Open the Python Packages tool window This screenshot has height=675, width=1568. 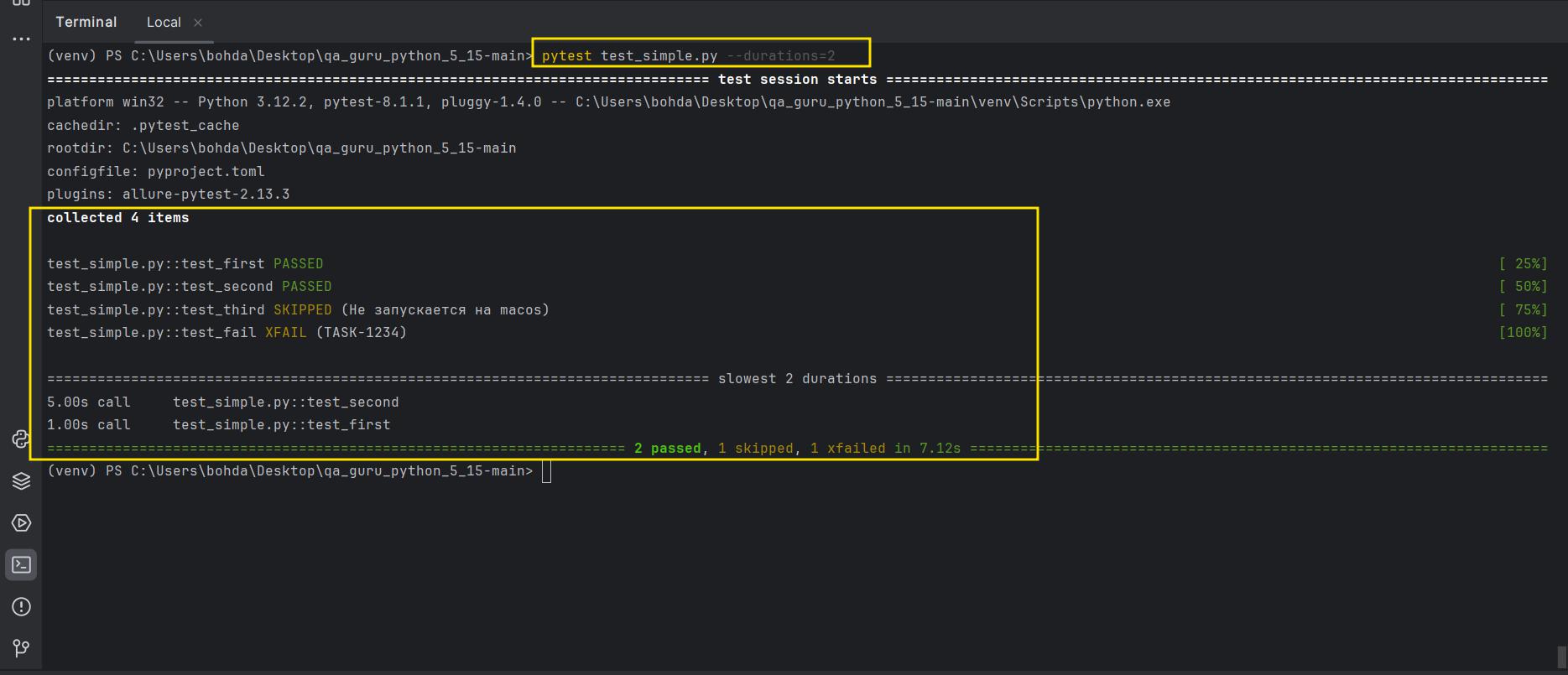21,439
